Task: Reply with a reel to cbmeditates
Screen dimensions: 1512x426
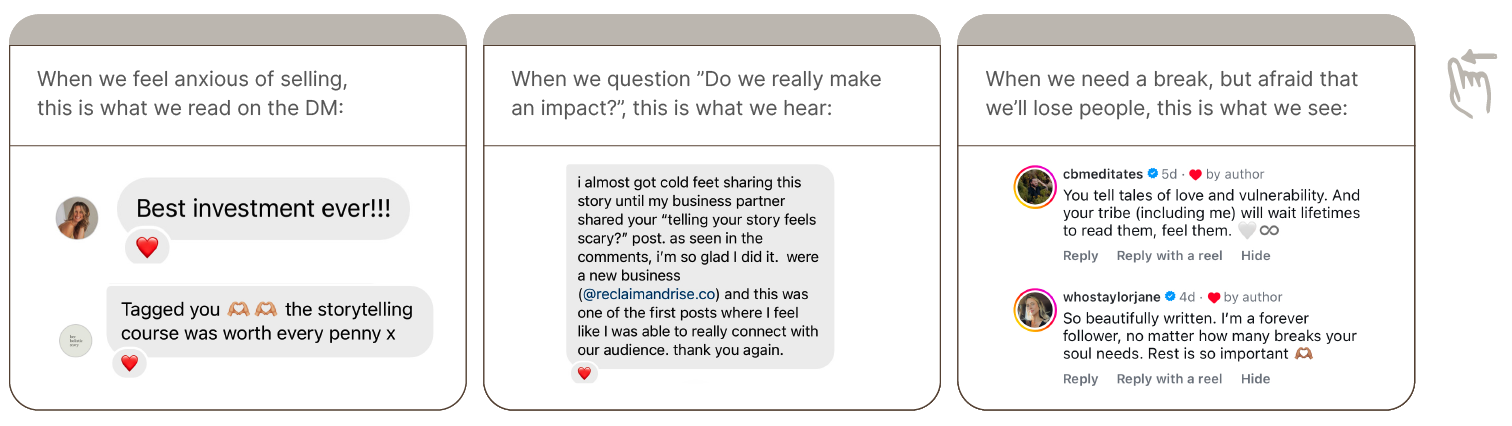Action: click(x=1169, y=256)
